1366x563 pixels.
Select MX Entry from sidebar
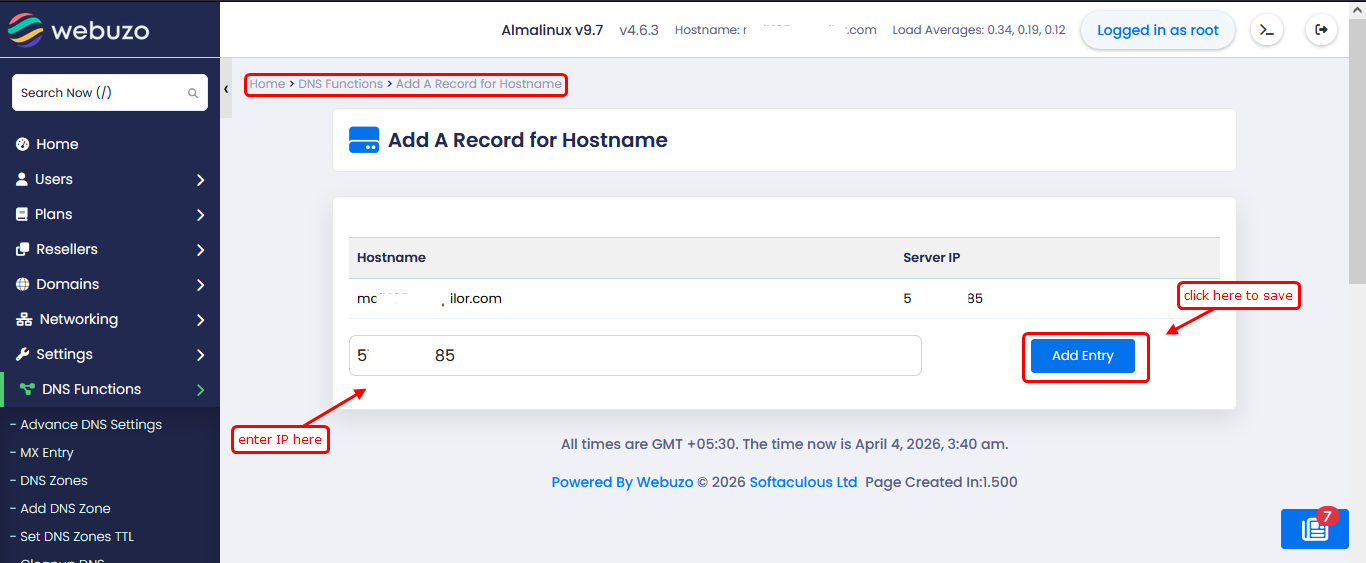[46, 452]
